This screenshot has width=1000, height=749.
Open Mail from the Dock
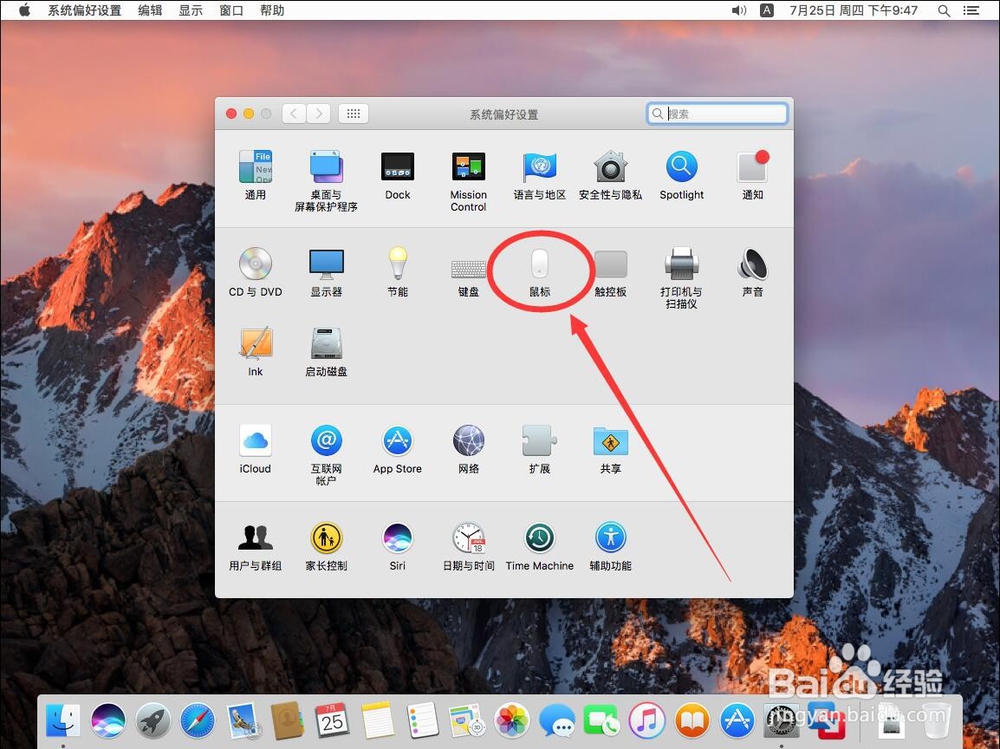click(x=243, y=720)
